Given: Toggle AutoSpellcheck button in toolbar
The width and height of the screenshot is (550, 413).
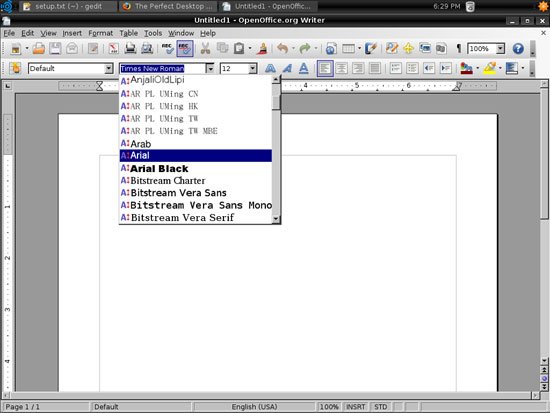Looking at the screenshot, I should pos(185,48).
